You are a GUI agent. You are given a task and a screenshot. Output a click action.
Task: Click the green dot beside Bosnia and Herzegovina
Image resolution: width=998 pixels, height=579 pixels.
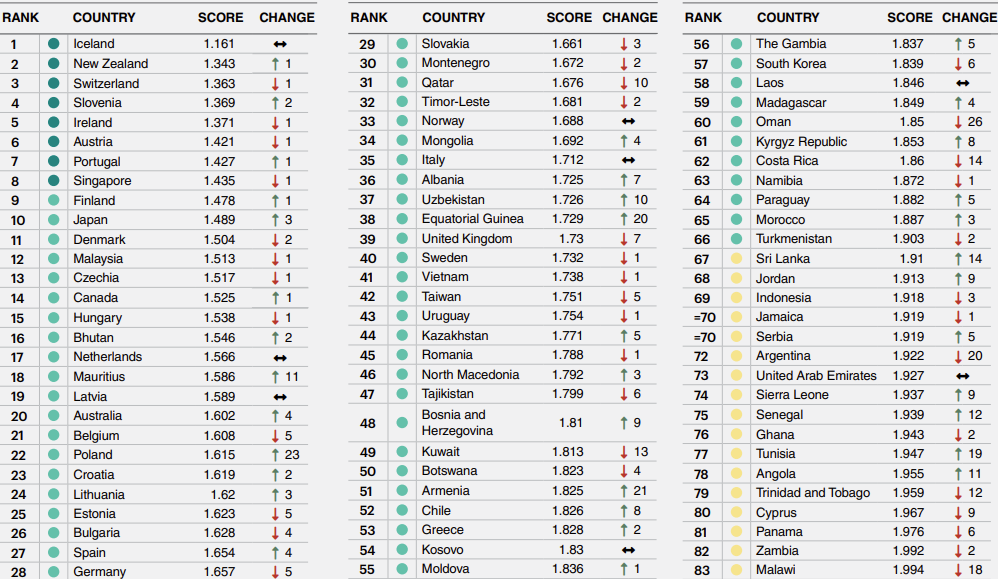point(402,422)
